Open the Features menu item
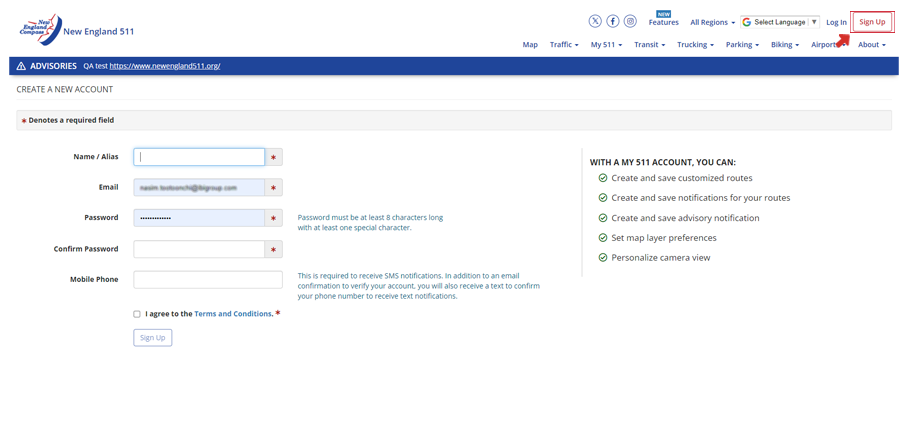Screen dimensions: 906x433 point(663,22)
